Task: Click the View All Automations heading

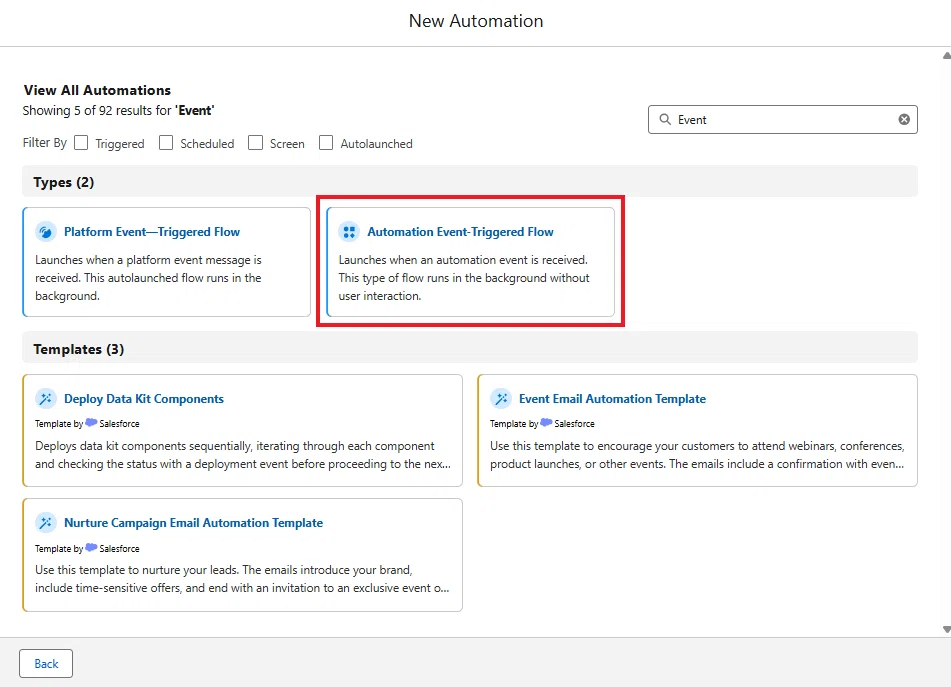Action: tap(97, 90)
